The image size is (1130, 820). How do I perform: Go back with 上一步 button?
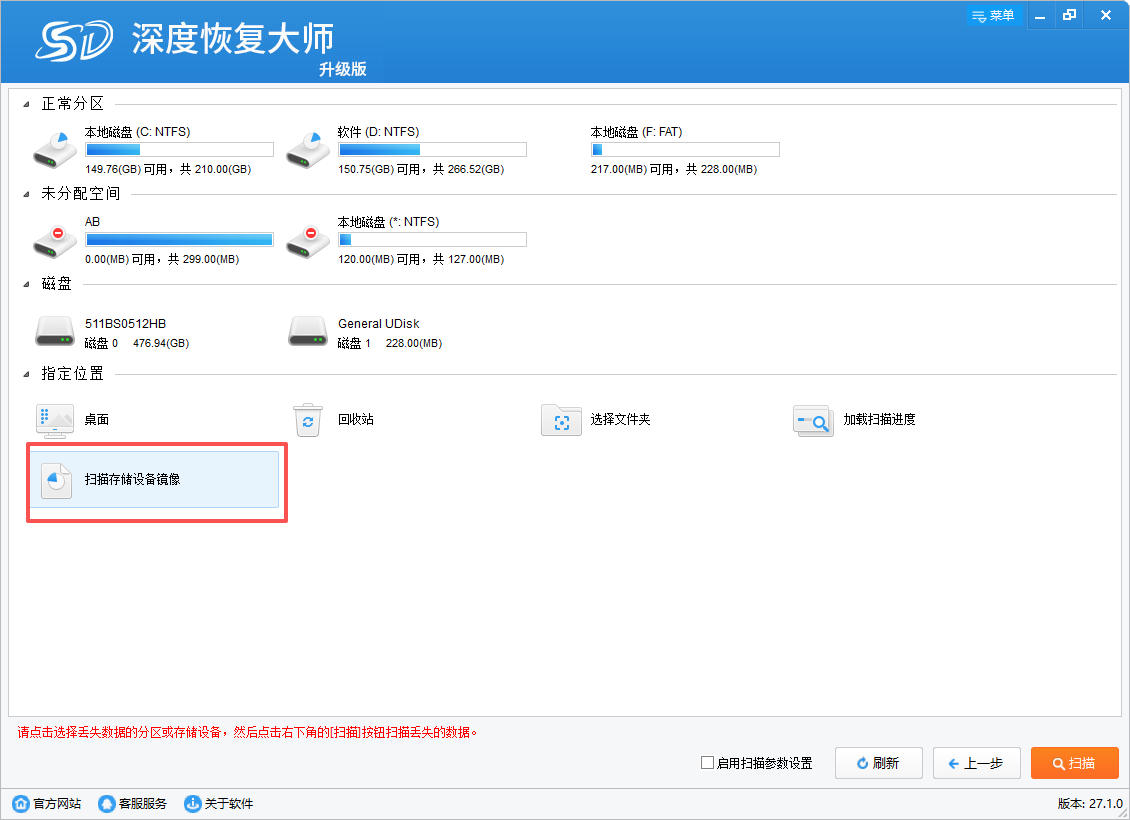pos(975,763)
